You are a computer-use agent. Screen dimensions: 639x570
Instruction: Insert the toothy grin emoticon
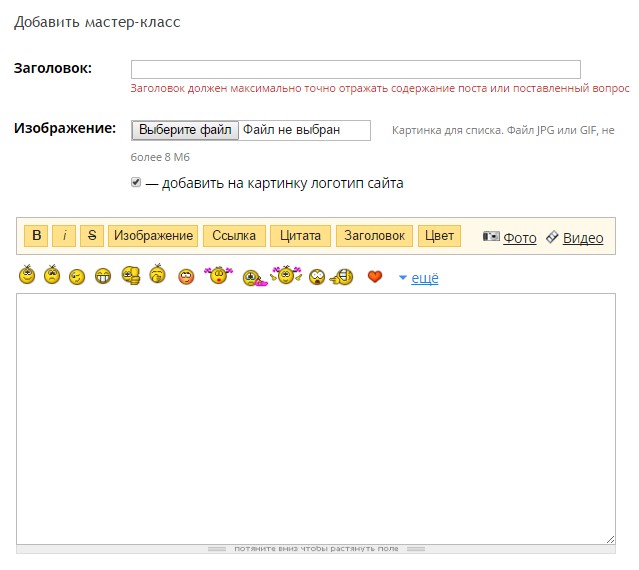pos(102,277)
